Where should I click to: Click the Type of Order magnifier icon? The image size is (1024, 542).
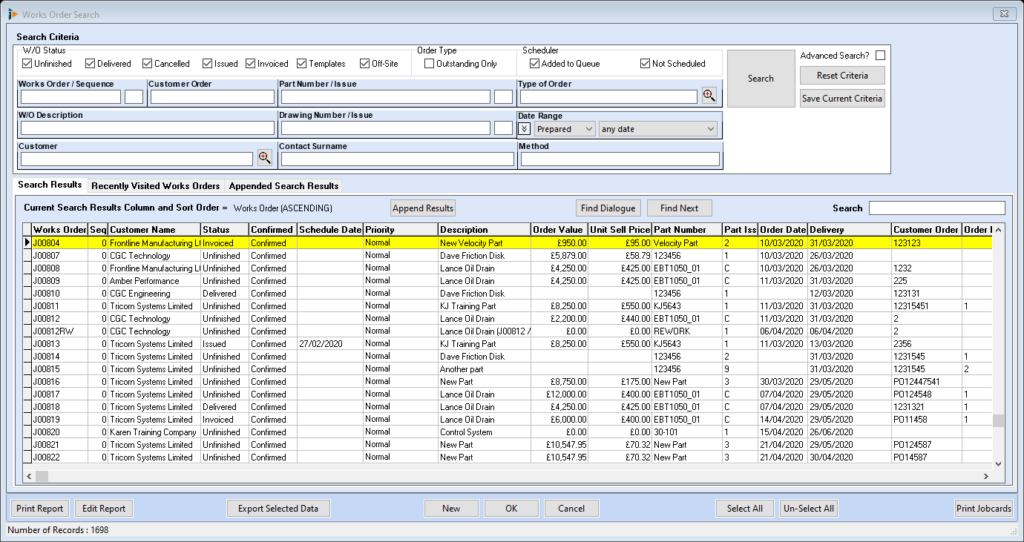pyautogui.click(x=709, y=96)
